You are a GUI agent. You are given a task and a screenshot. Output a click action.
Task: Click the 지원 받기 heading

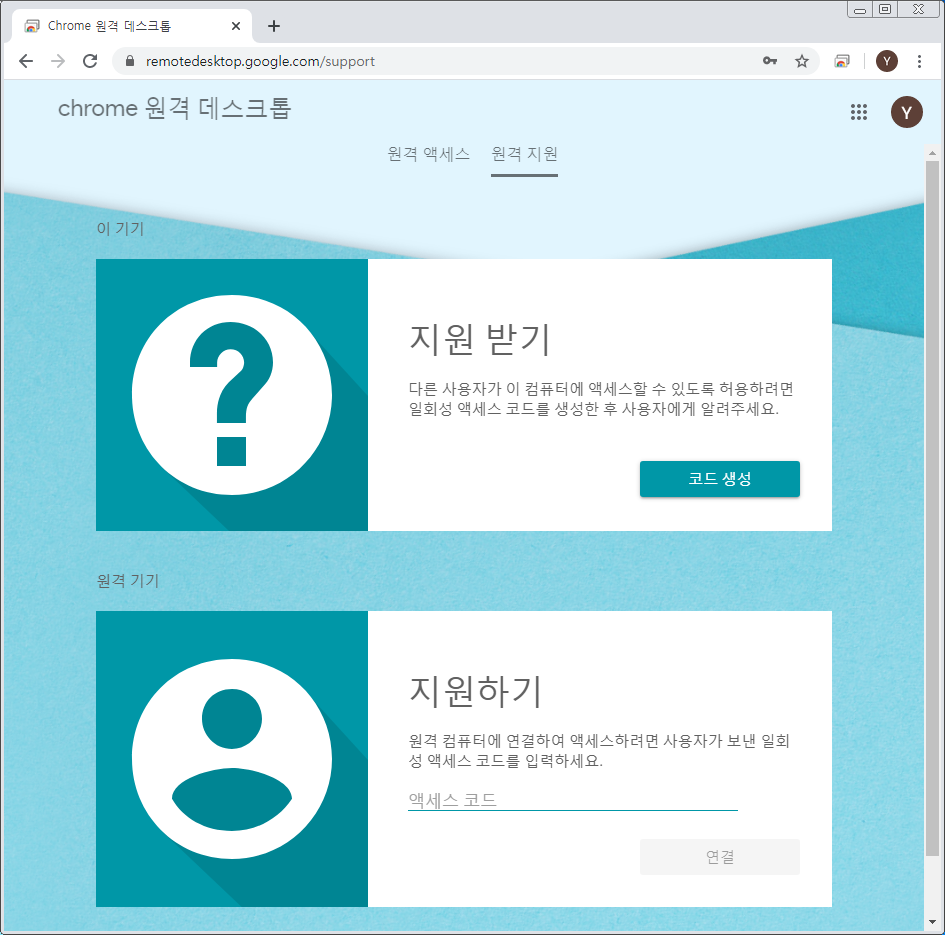[480, 339]
